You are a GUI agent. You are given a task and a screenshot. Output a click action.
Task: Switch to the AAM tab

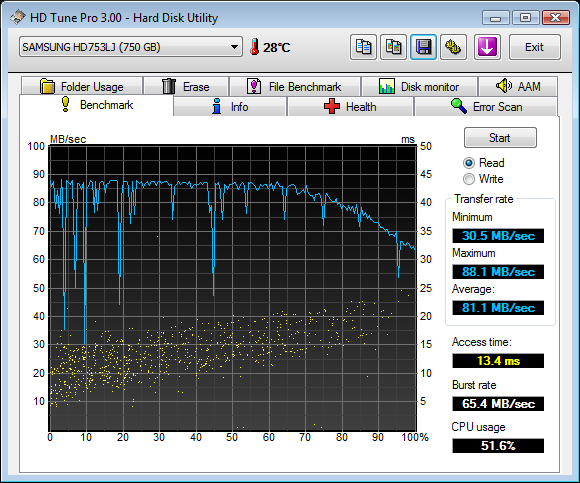(518, 87)
